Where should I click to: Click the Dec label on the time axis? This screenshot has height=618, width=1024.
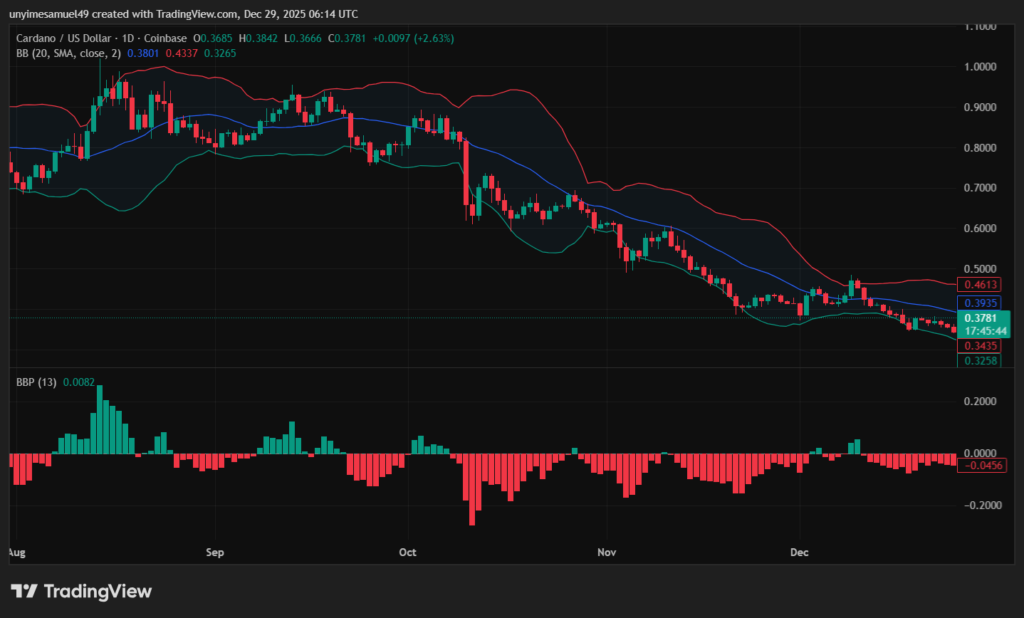point(799,552)
